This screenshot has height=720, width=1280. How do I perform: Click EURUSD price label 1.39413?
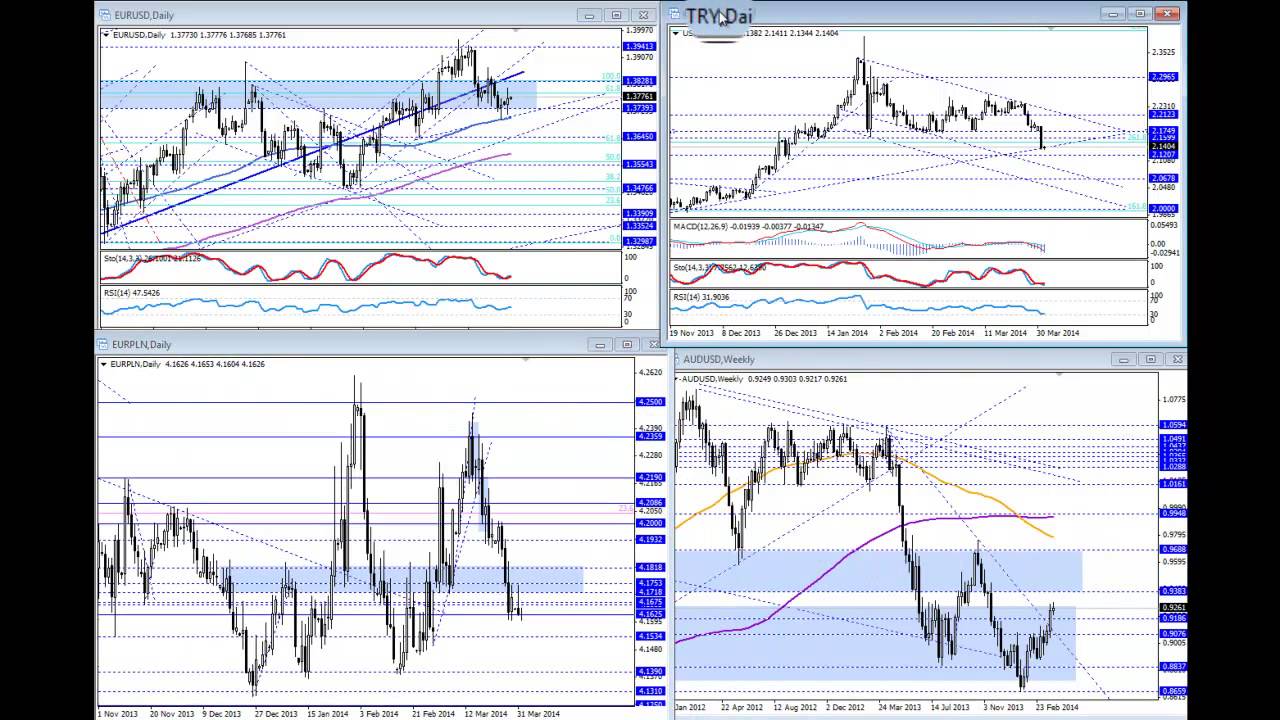(639, 46)
